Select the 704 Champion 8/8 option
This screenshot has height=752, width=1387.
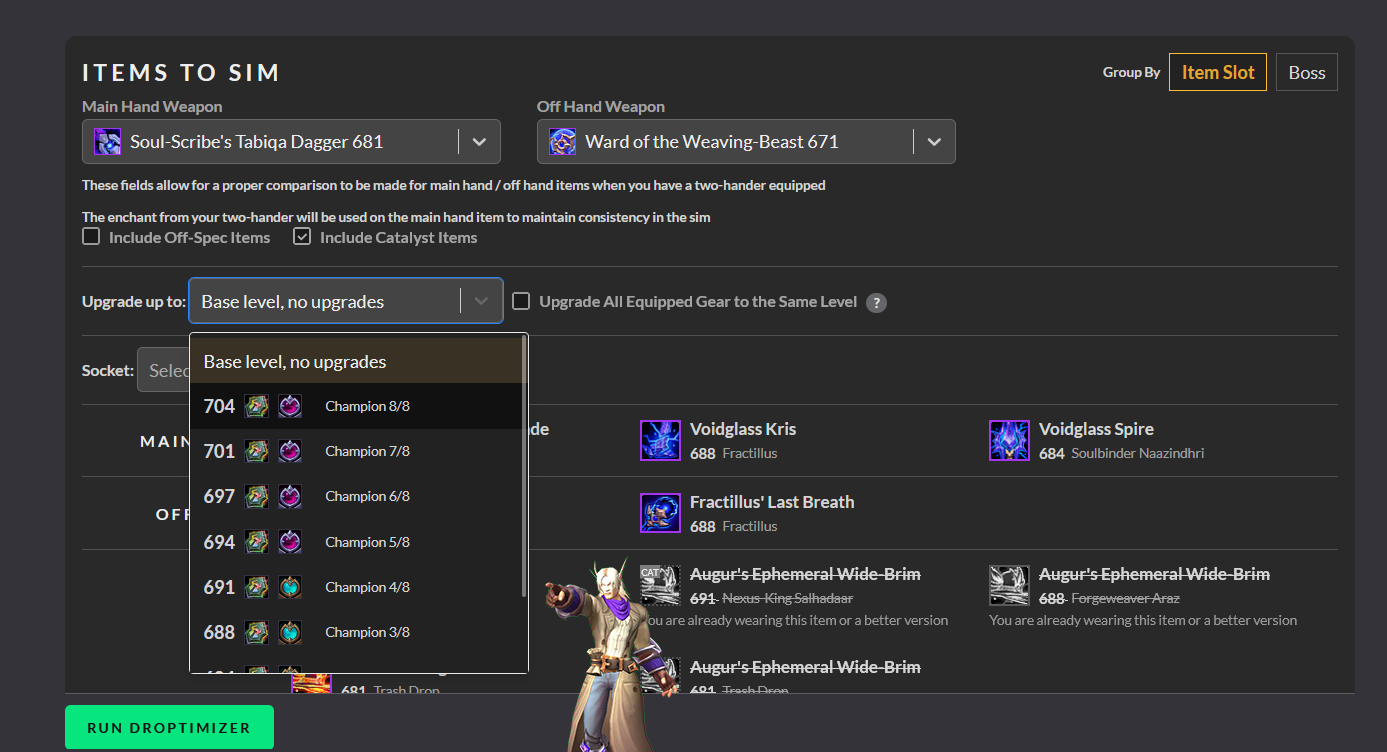357,406
